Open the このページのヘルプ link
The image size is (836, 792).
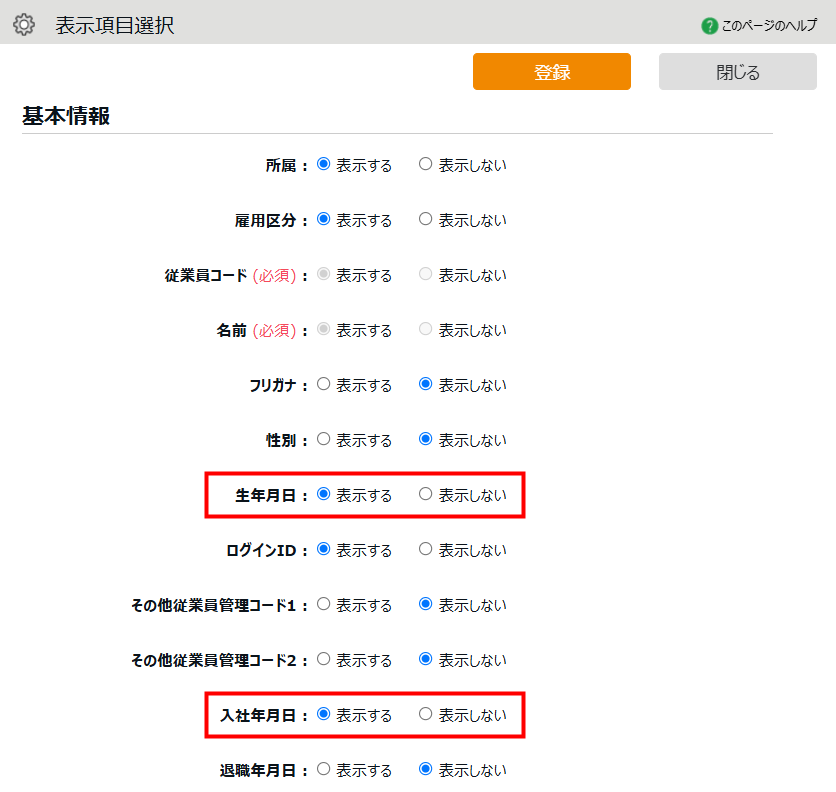[769, 26]
